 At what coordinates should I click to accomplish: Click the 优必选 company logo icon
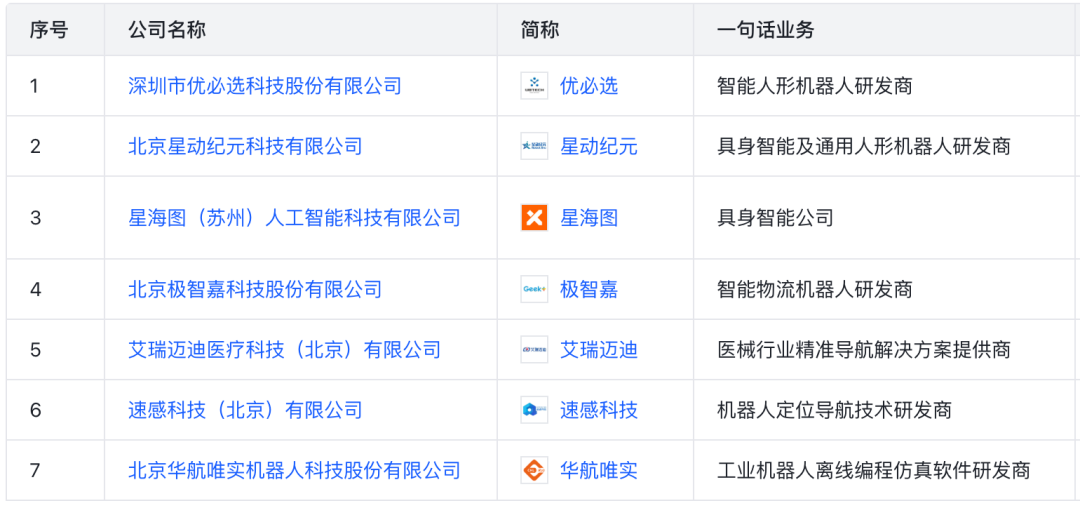[x=534, y=86]
